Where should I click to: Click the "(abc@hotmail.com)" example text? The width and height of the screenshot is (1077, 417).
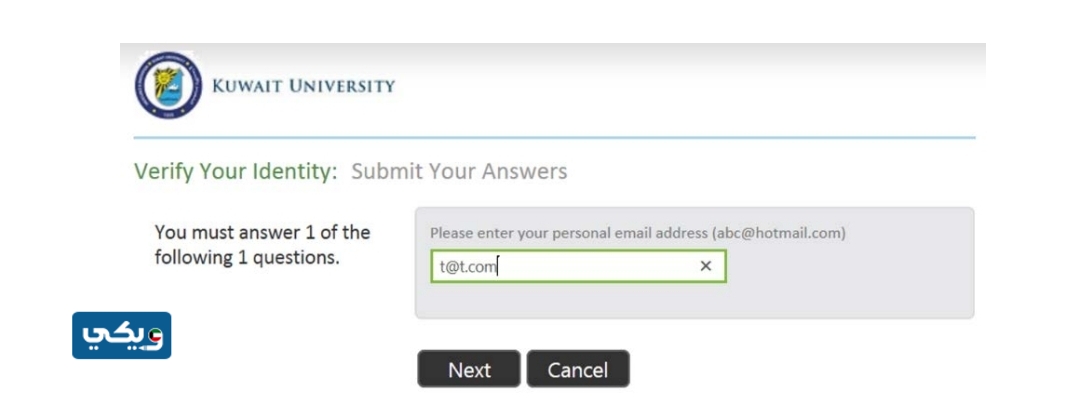779,233
